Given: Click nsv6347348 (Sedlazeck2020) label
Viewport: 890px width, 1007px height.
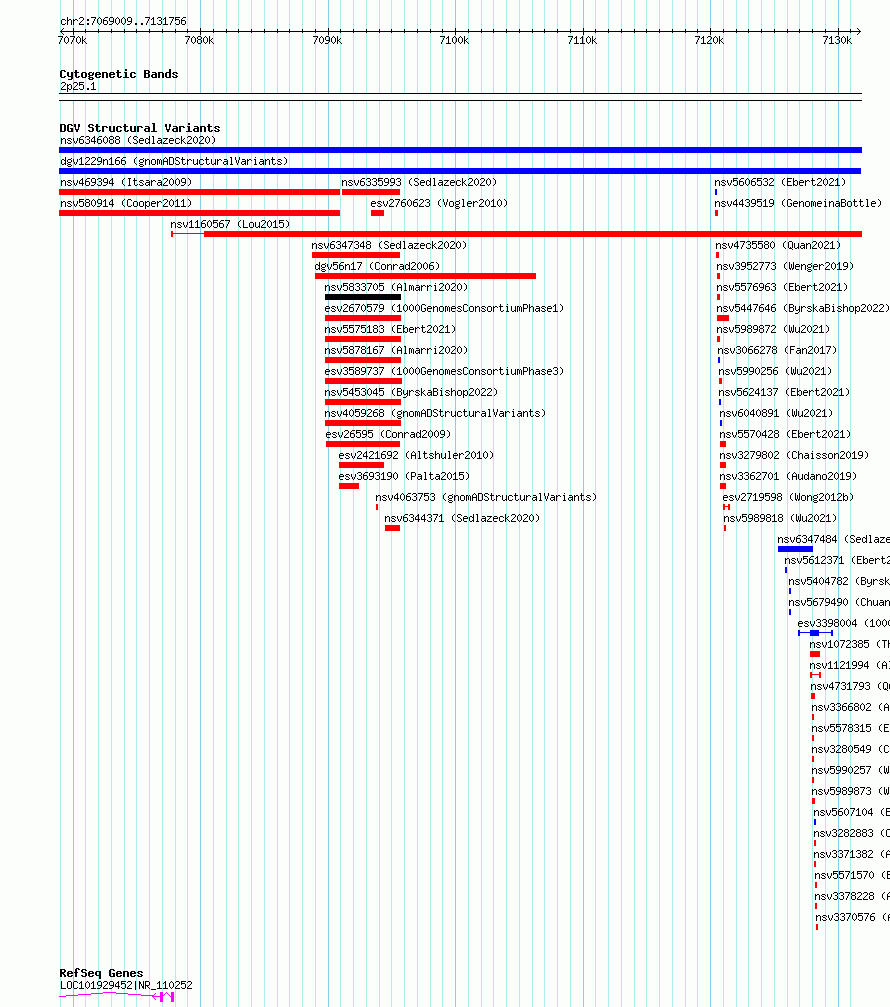Looking at the screenshot, I should click(389, 245).
